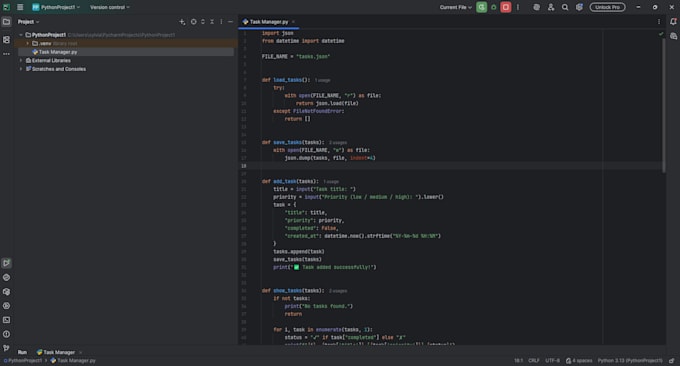Open the Project tool window sidebar icon
This screenshot has height=366, width=680.
click(x=6, y=22)
